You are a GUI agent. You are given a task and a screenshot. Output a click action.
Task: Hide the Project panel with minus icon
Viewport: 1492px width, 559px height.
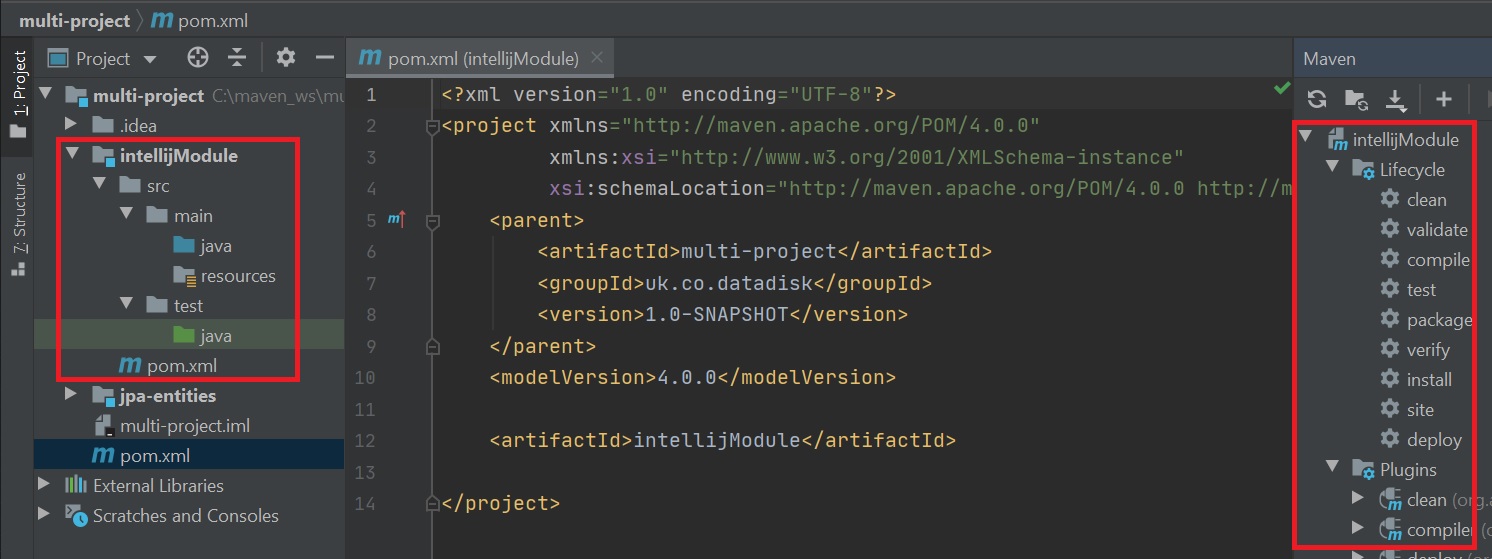click(x=324, y=58)
